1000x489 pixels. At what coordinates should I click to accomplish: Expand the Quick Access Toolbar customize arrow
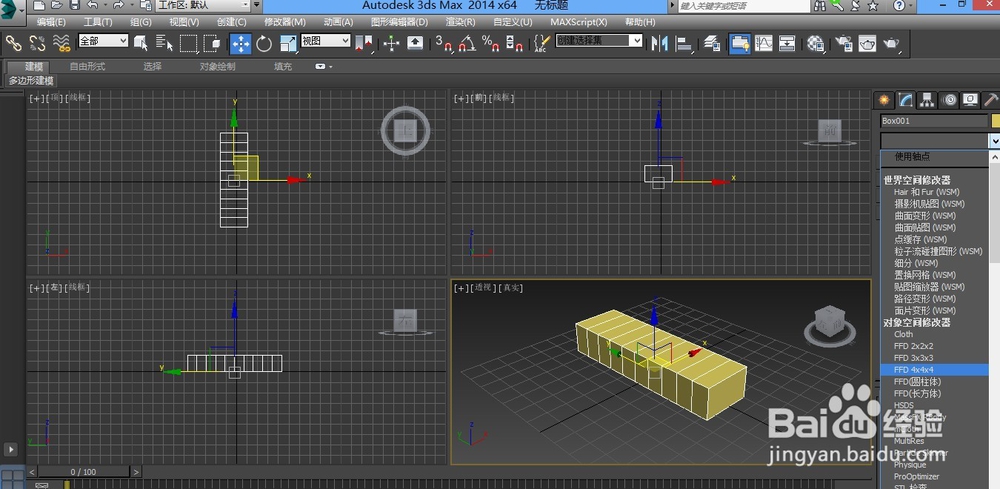pos(257,6)
